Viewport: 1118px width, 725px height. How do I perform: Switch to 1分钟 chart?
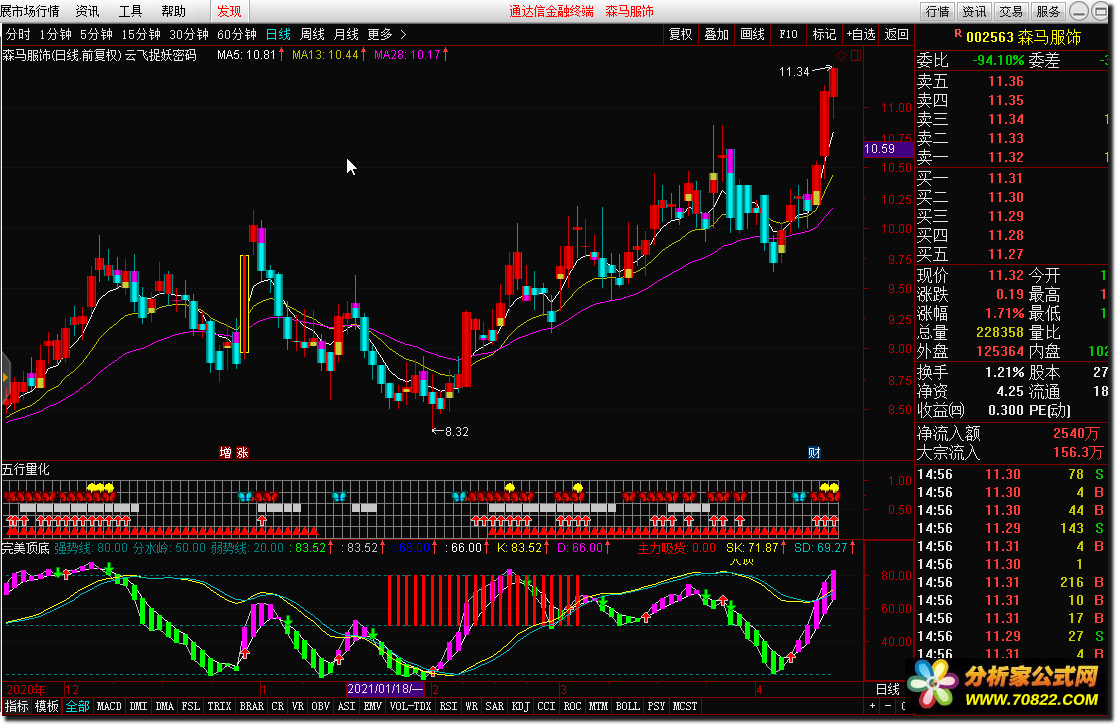(x=56, y=34)
